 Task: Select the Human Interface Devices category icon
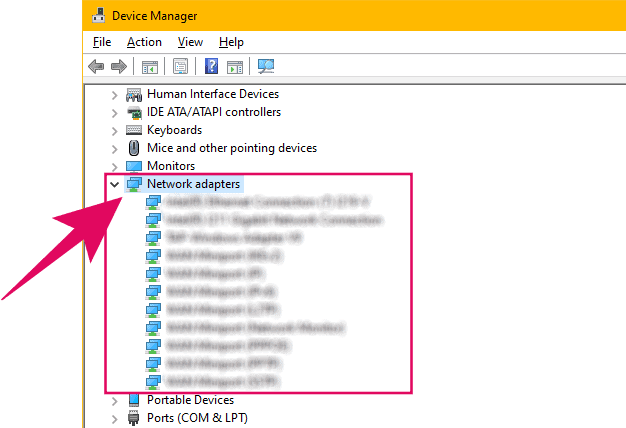tap(134, 95)
